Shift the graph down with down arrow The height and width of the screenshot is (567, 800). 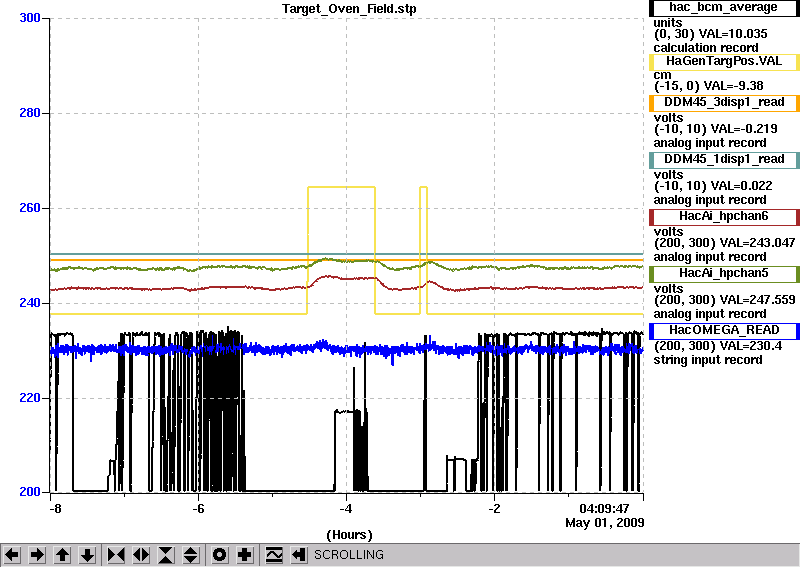[87, 555]
